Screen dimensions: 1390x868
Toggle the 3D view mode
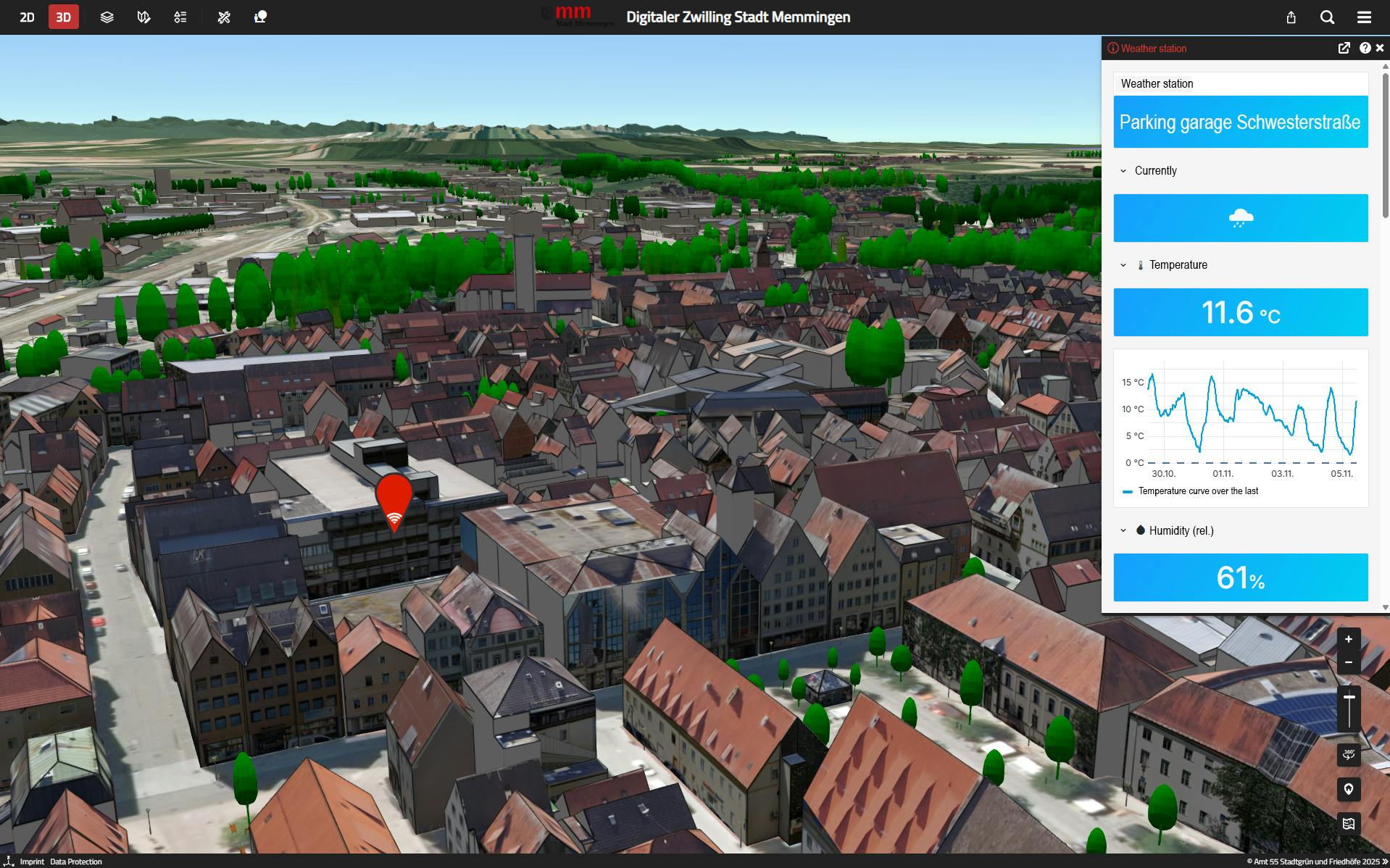(x=64, y=17)
